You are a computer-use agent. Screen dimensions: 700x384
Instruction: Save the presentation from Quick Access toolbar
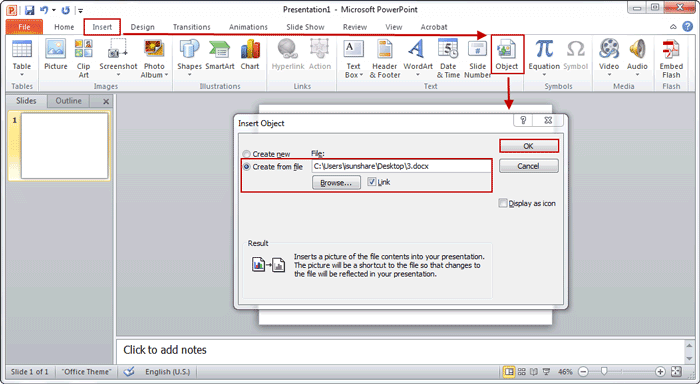[29, 10]
